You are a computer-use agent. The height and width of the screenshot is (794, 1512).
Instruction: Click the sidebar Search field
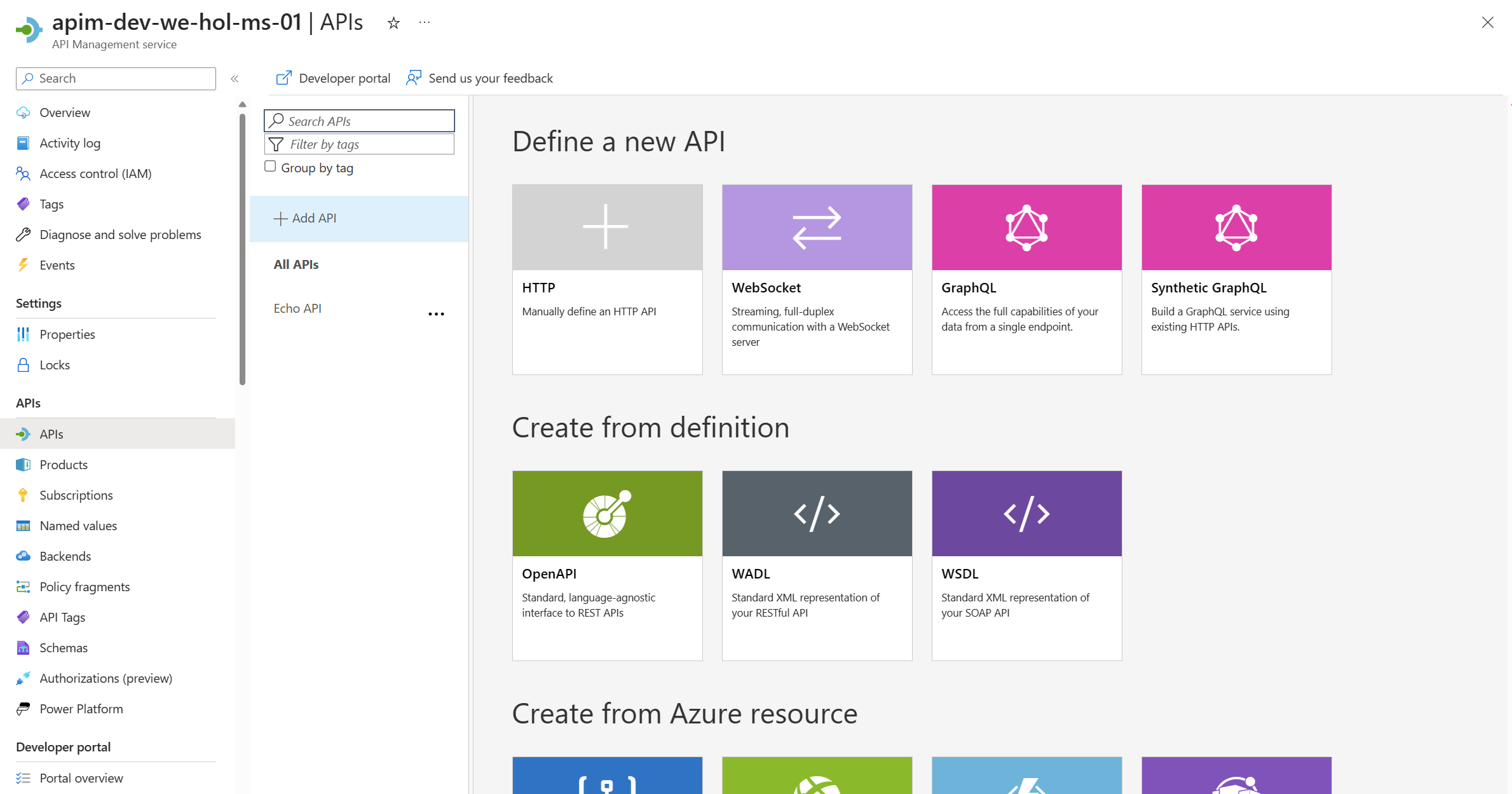coord(116,79)
